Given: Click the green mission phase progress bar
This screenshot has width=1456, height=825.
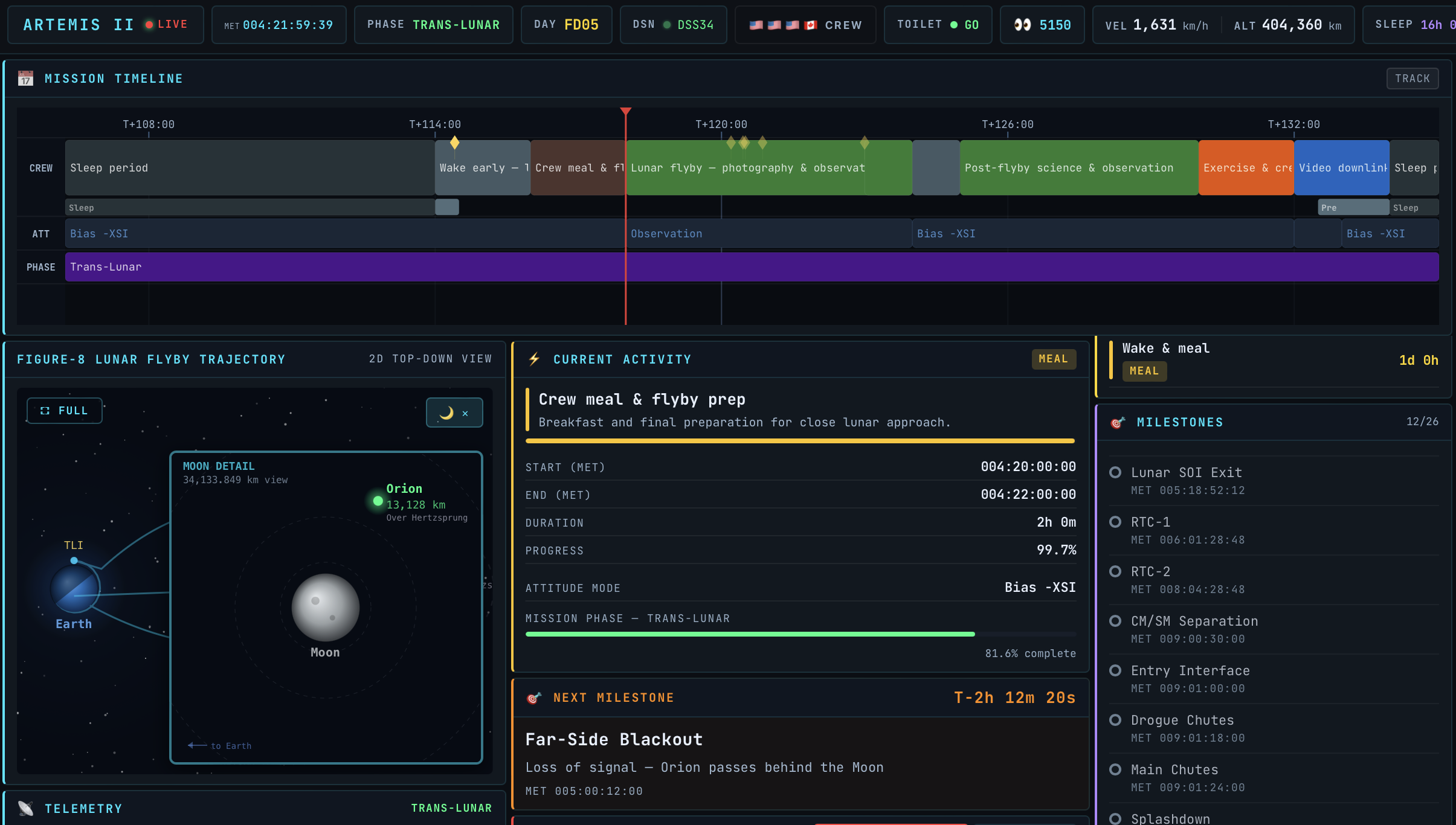Looking at the screenshot, I should (750, 634).
